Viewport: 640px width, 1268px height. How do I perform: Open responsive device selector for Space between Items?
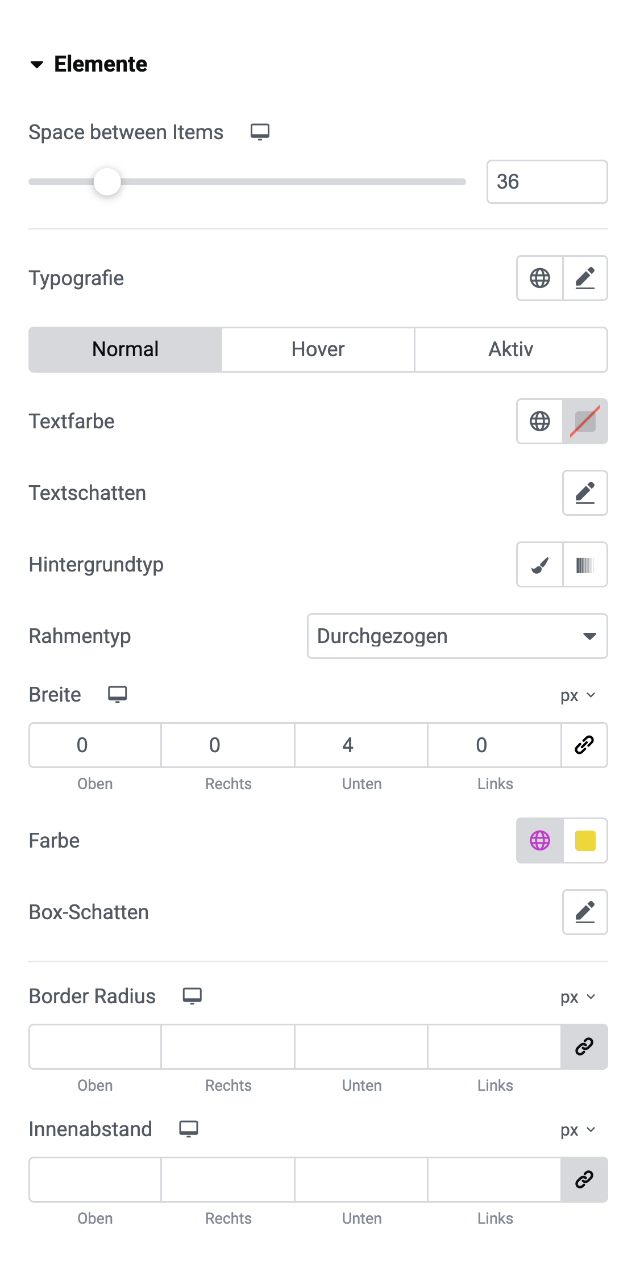pos(261,132)
